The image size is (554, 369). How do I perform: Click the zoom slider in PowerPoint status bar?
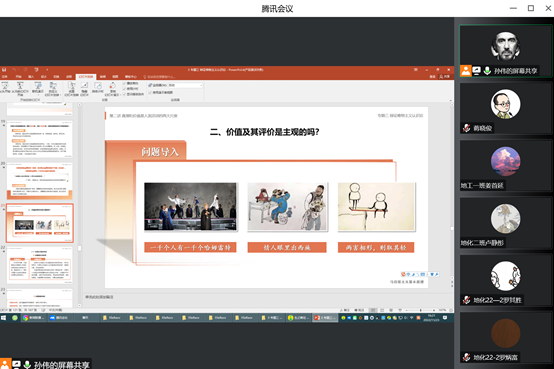tap(420, 310)
